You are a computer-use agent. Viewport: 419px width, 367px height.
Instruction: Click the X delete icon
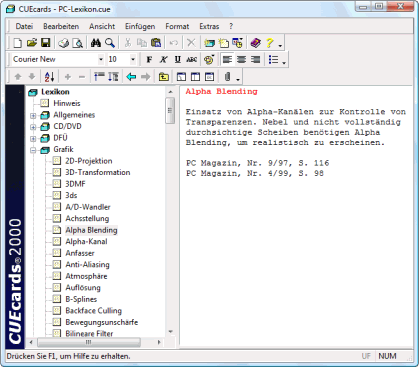(191, 43)
